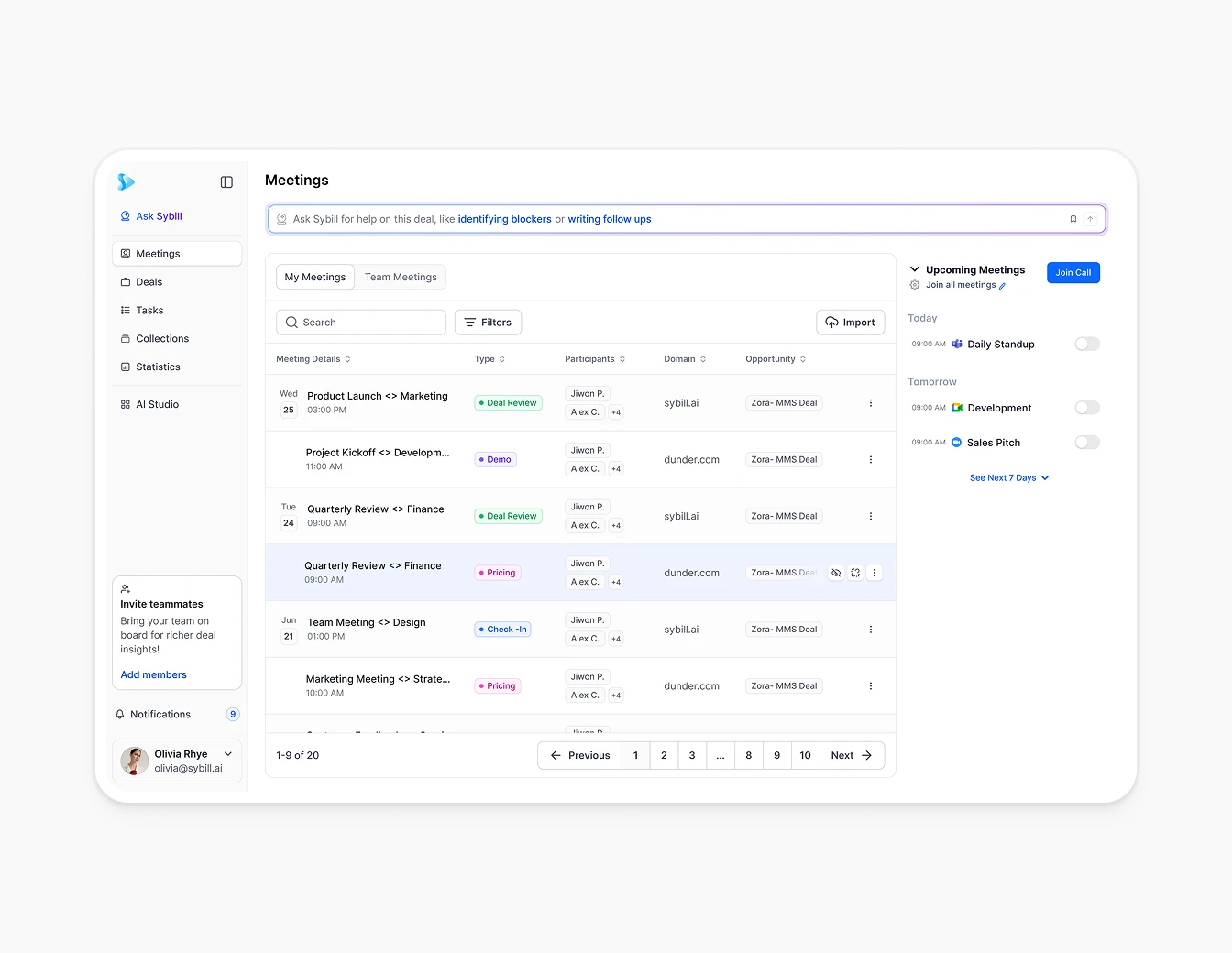Collapse the sidebar with the panel icon
The width and height of the screenshot is (1232, 953).
(x=226, y=182)
